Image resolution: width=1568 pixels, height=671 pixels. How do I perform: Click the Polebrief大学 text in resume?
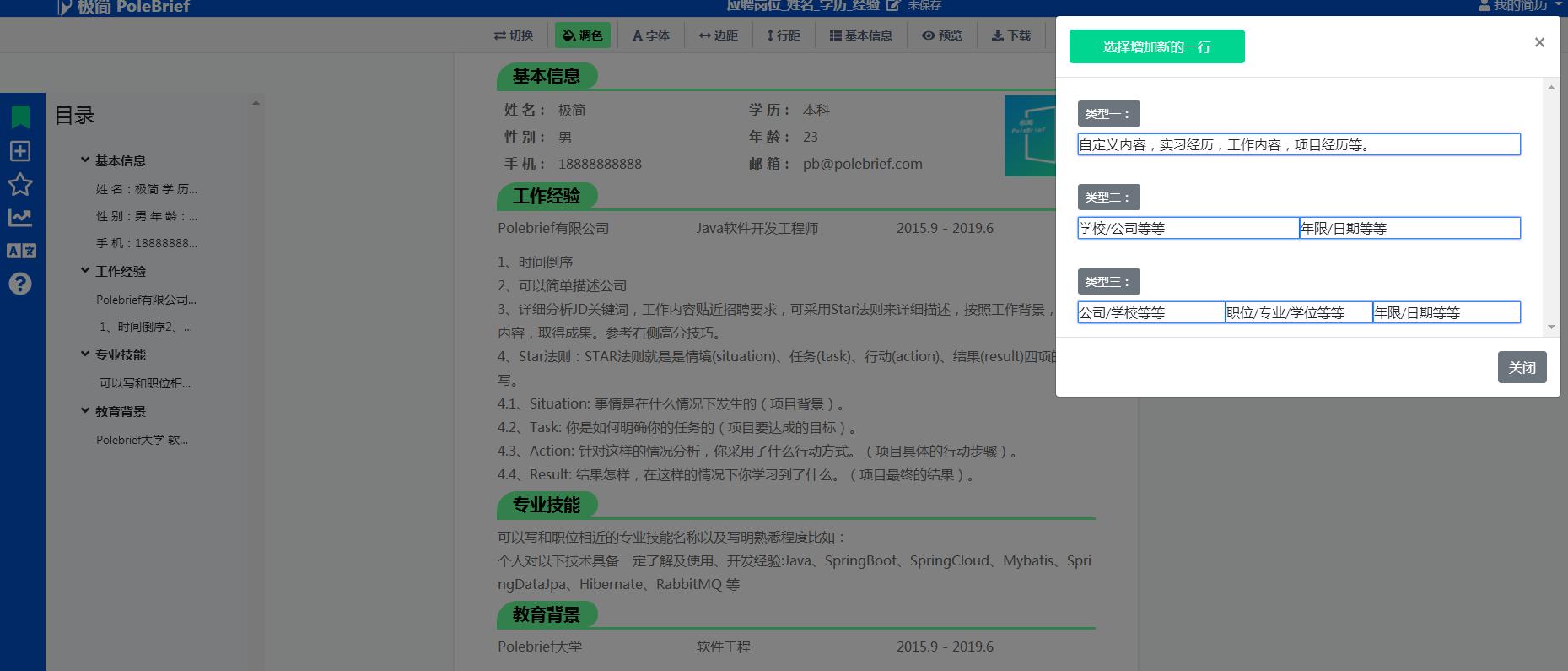point(540,647)
